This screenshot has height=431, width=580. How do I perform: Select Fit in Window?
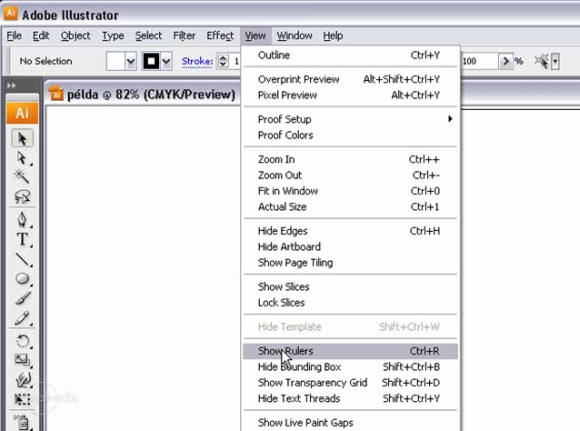click(350, 191)
